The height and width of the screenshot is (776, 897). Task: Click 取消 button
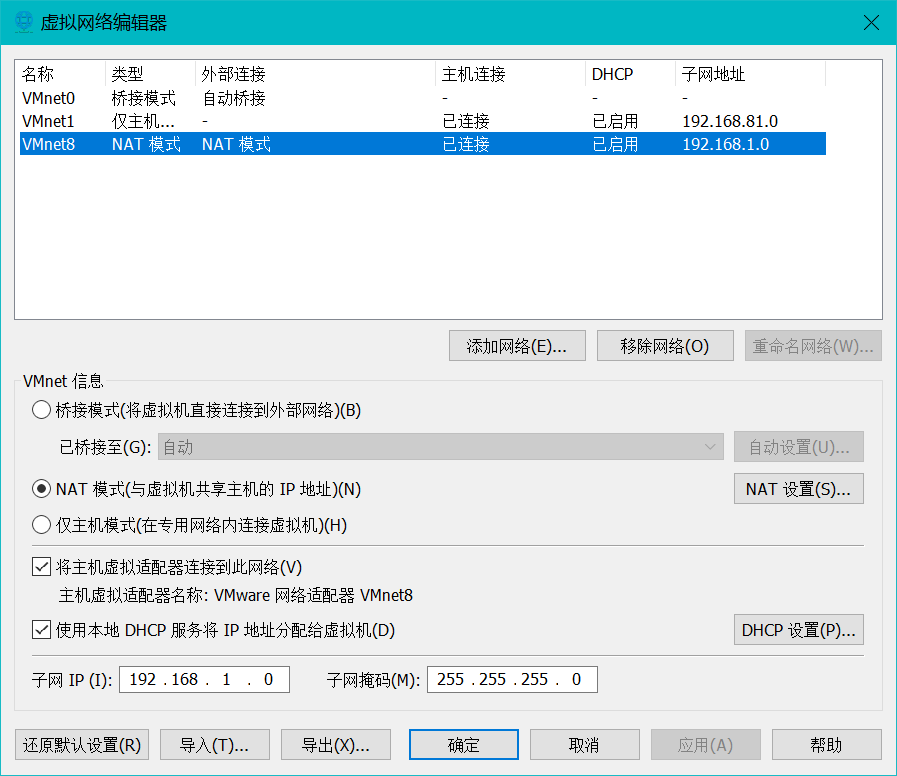point(584,745)
